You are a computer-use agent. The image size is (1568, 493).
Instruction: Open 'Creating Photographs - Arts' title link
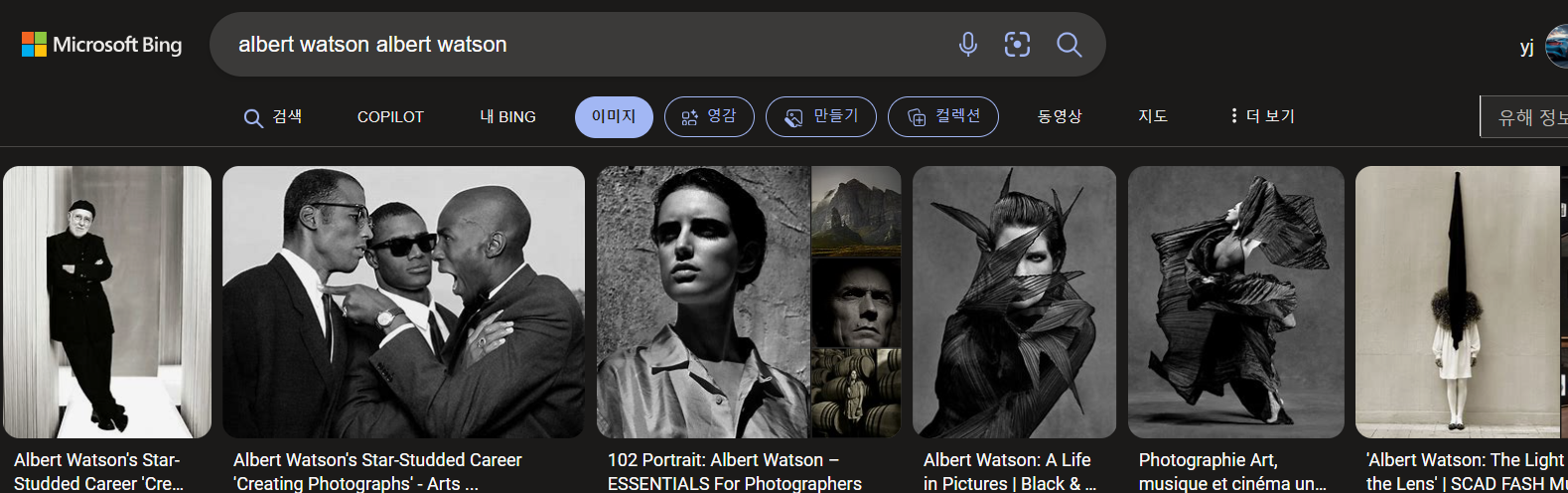pos(377,472)
